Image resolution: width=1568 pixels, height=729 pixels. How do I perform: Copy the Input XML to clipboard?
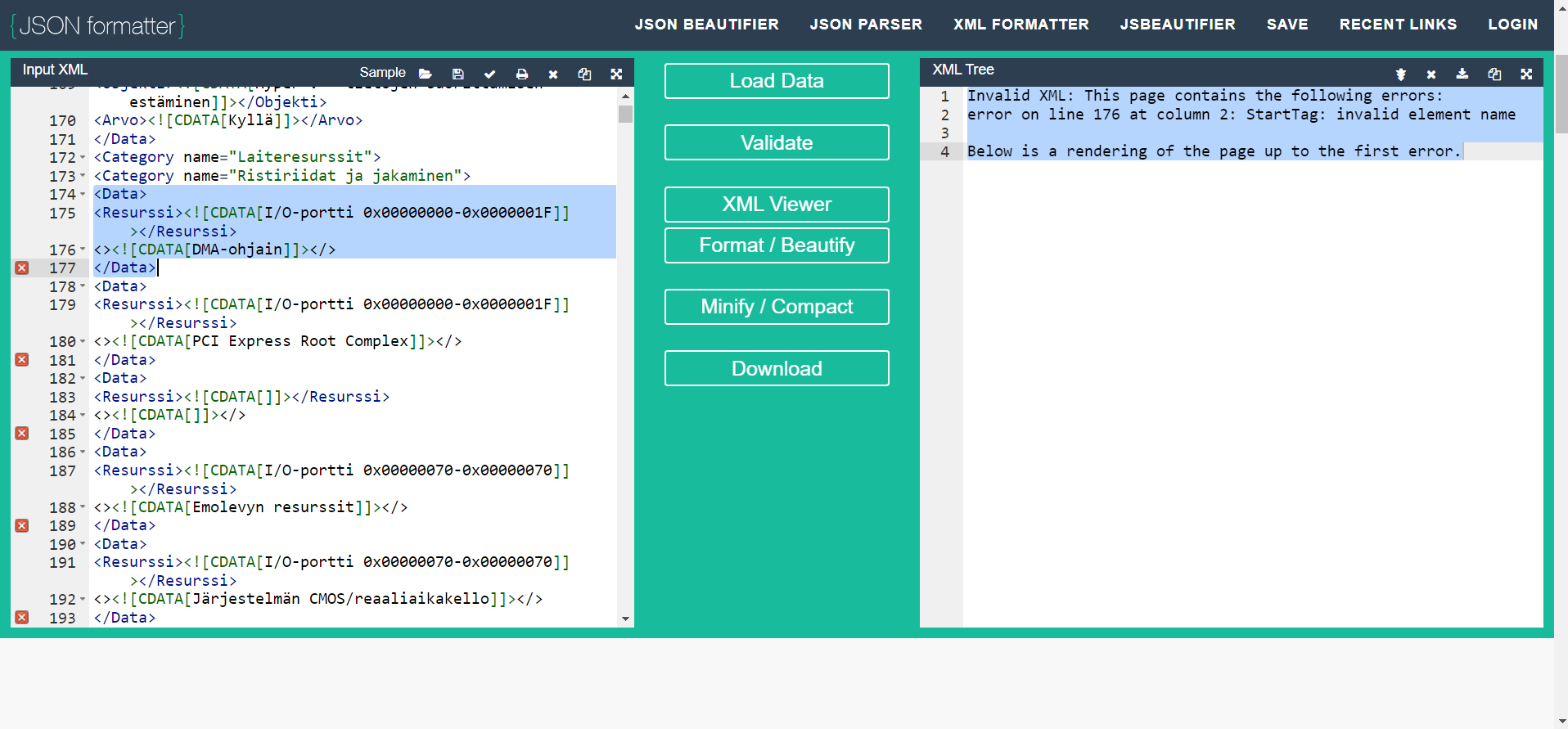click(584, 74)
